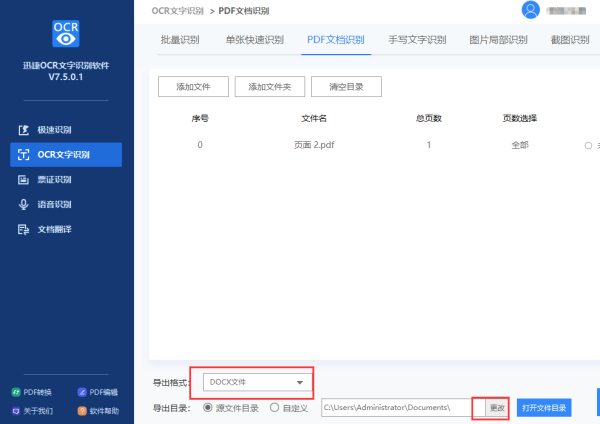Click the PDF编辑 blue icon
The image size is (600, 424).
82,392
